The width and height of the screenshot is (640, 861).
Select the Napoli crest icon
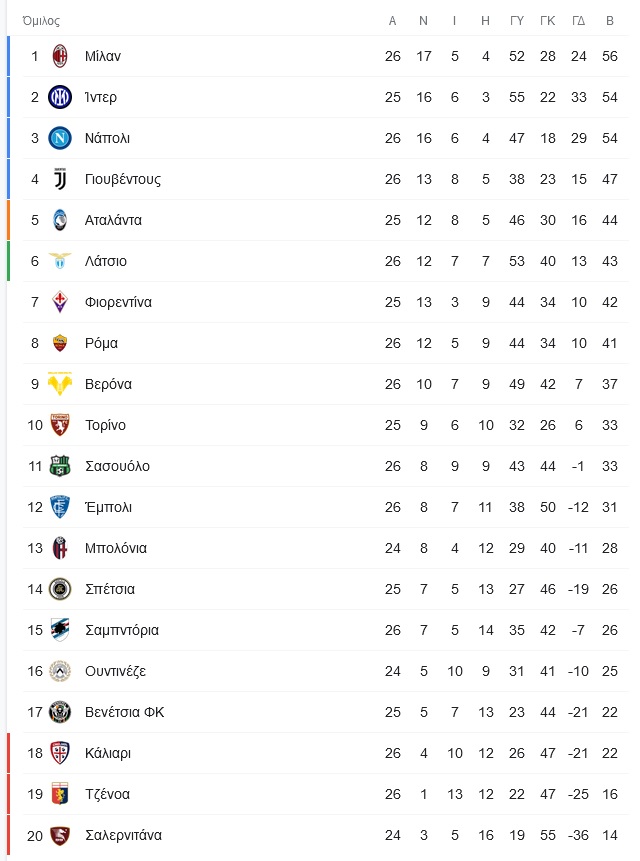pos(60,138)
